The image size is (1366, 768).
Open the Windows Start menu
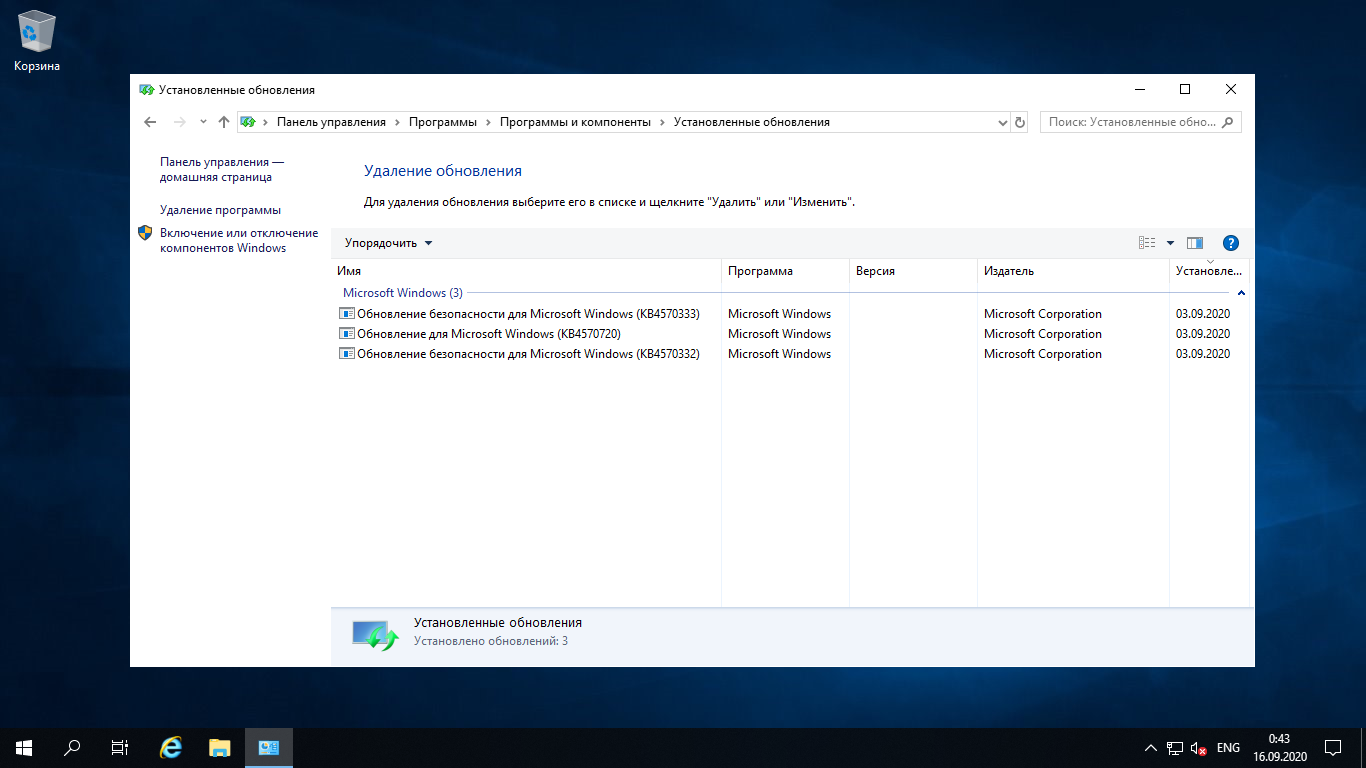[x=24, y=747]
